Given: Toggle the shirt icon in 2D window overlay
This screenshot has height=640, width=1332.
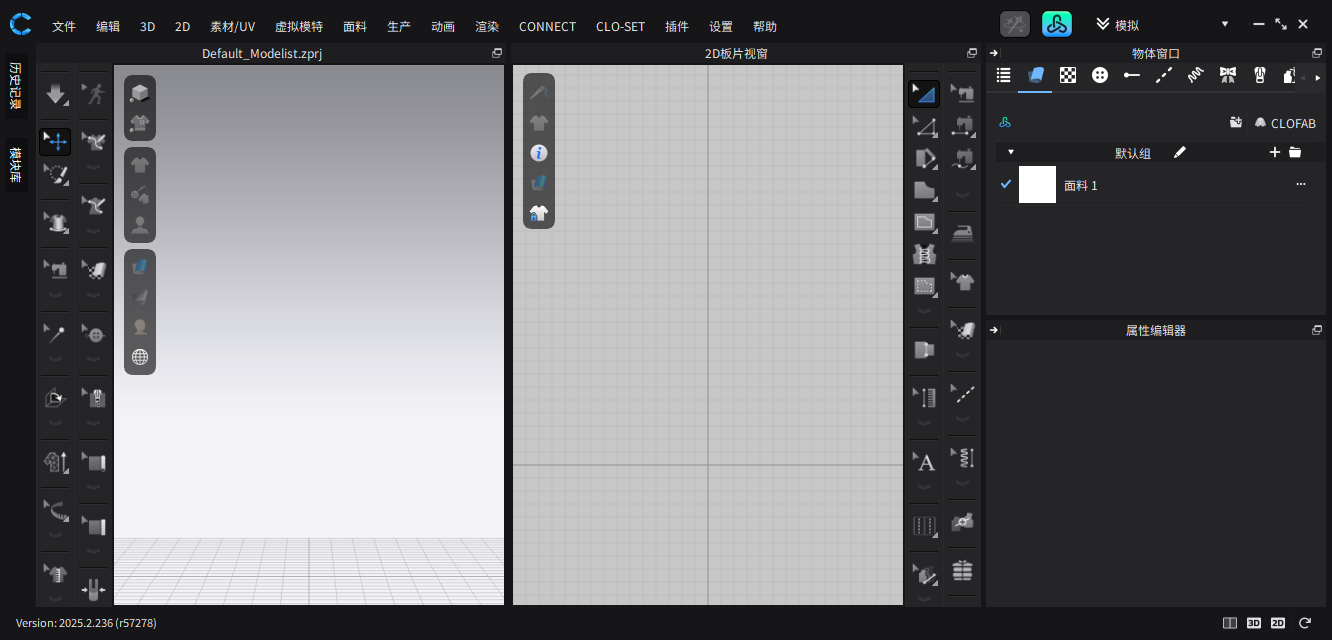Looking at the screenshot, I should [539, 123].
